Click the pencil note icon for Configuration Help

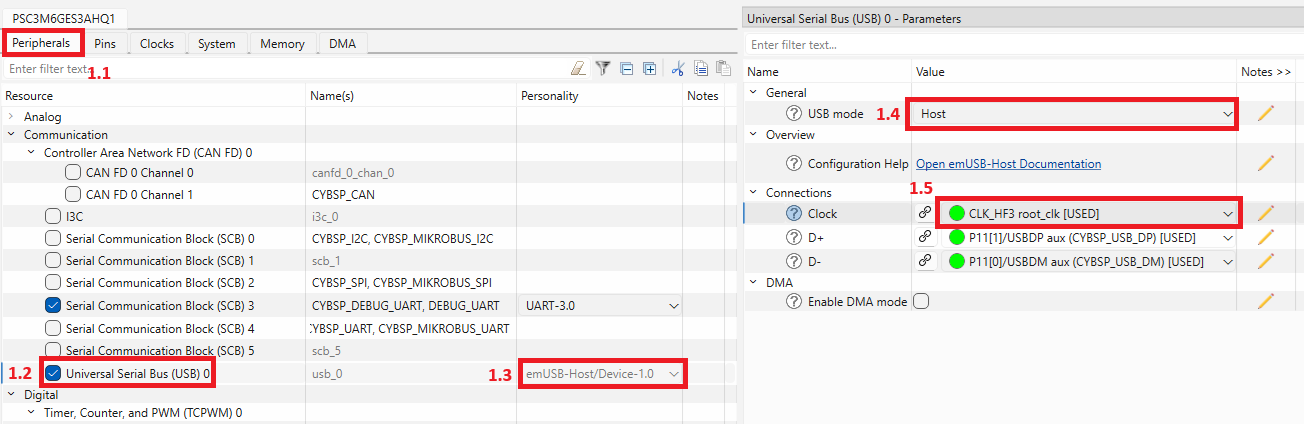(1266, 163)
